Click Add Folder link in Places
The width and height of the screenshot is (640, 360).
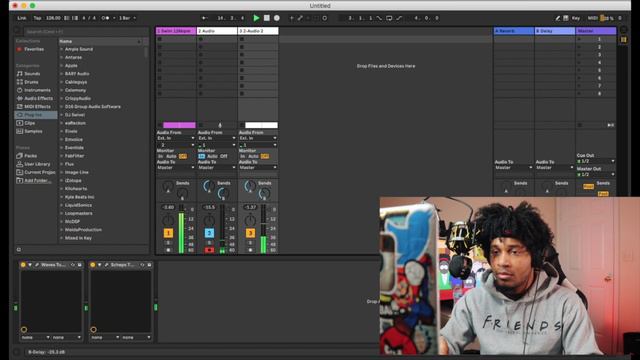[38, 180]
